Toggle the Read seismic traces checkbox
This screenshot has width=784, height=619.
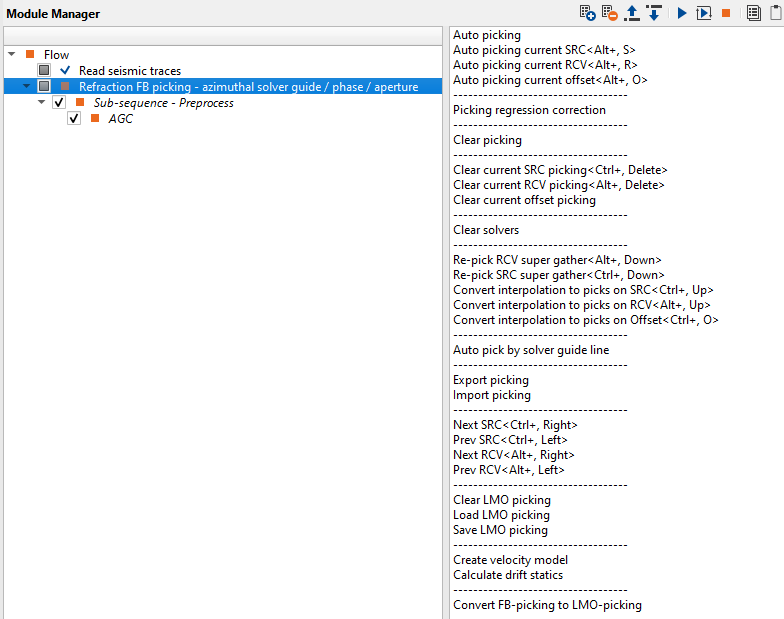[x=44, y=71]
